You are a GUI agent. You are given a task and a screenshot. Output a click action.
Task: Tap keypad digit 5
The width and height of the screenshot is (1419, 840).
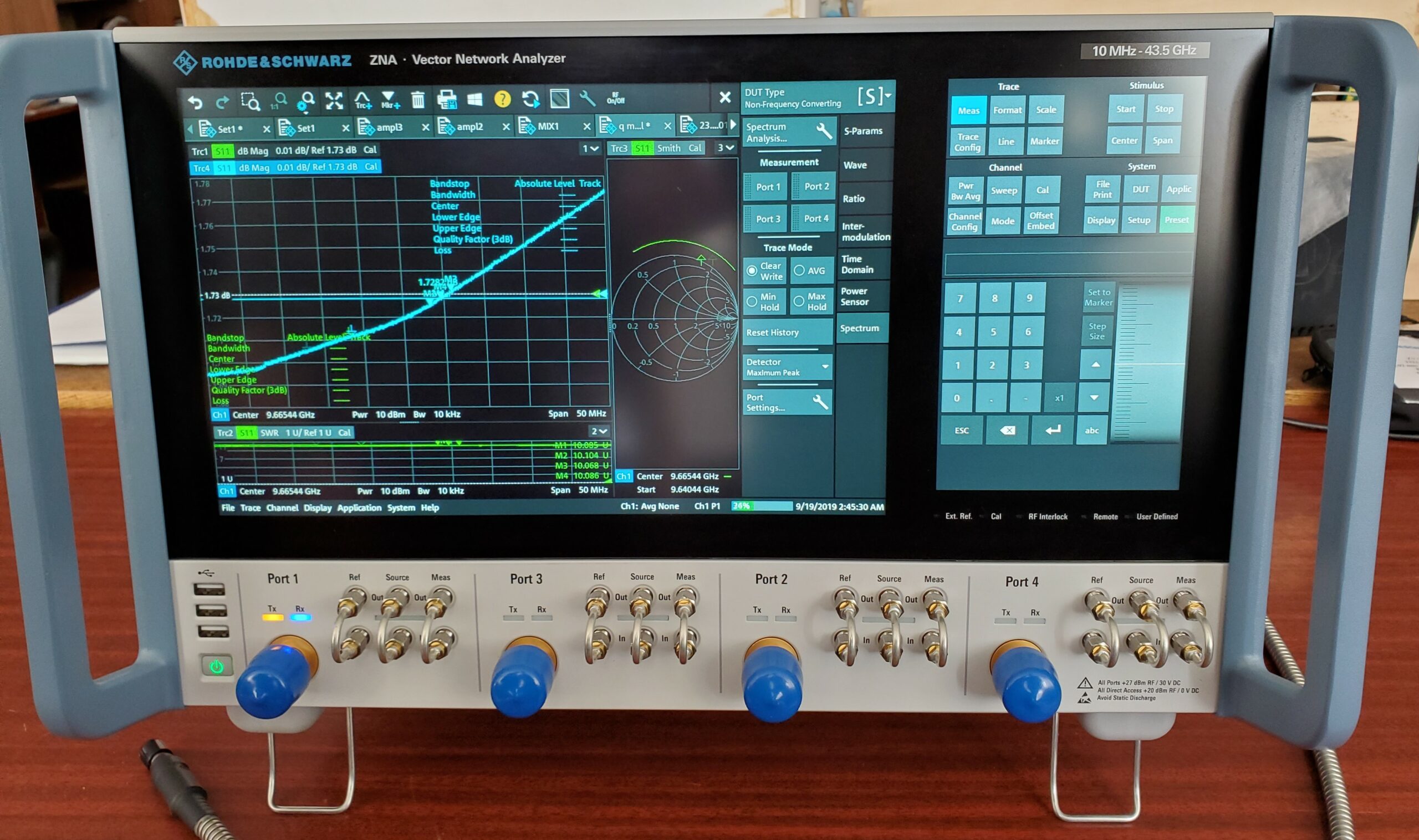993,332
